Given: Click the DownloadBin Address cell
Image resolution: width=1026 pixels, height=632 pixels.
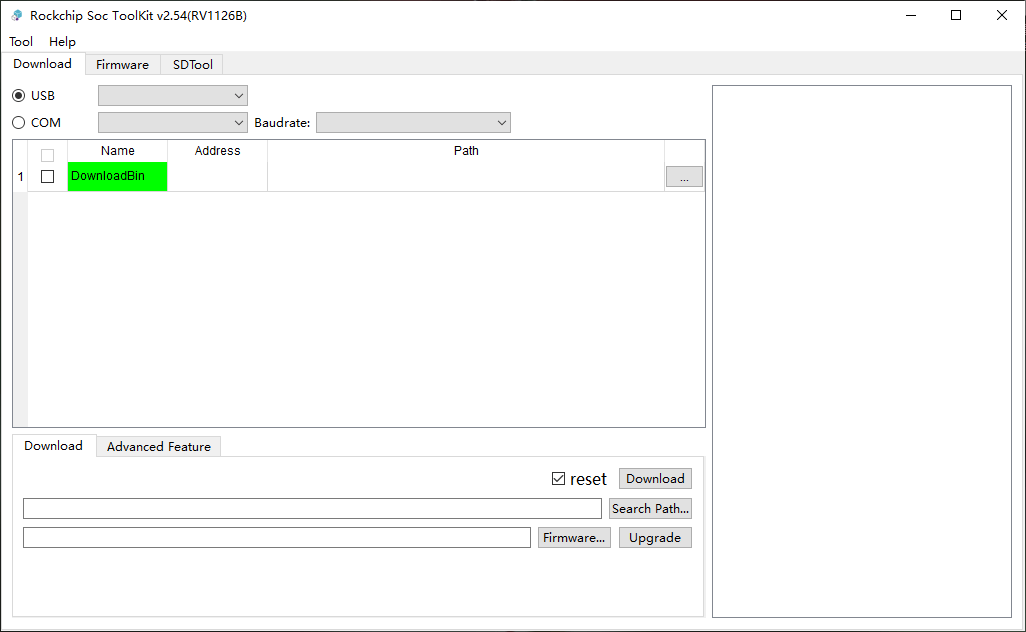Looking at the screenshot, I should tap(217, 177).
